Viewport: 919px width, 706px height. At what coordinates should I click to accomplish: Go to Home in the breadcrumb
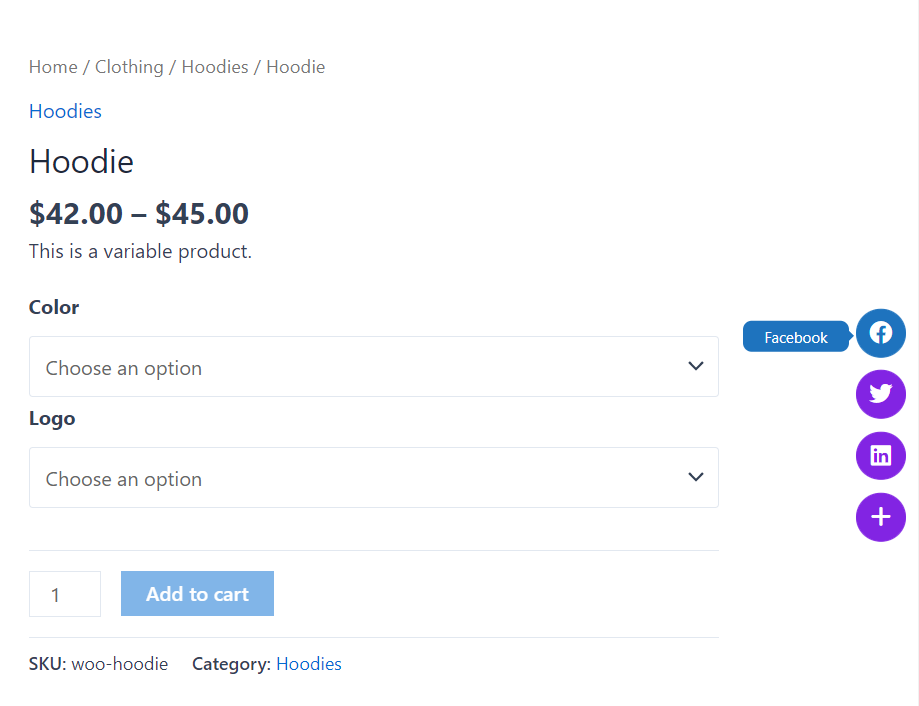[x=53, y=67]
